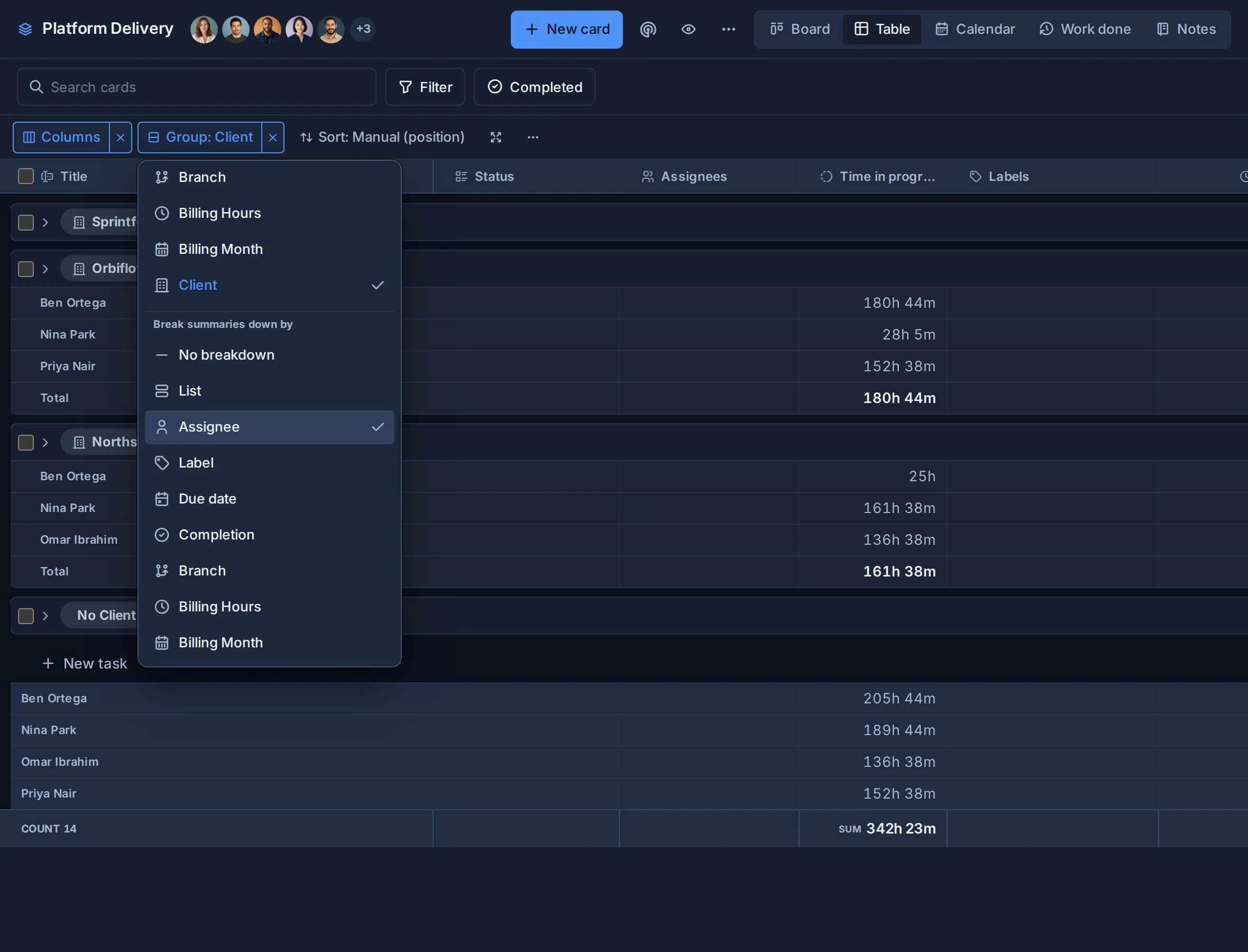The width and height of the screenshot is (1248, 952).
Task: Click the Platform Delivery layers logo icon
Action: point(25,29)
